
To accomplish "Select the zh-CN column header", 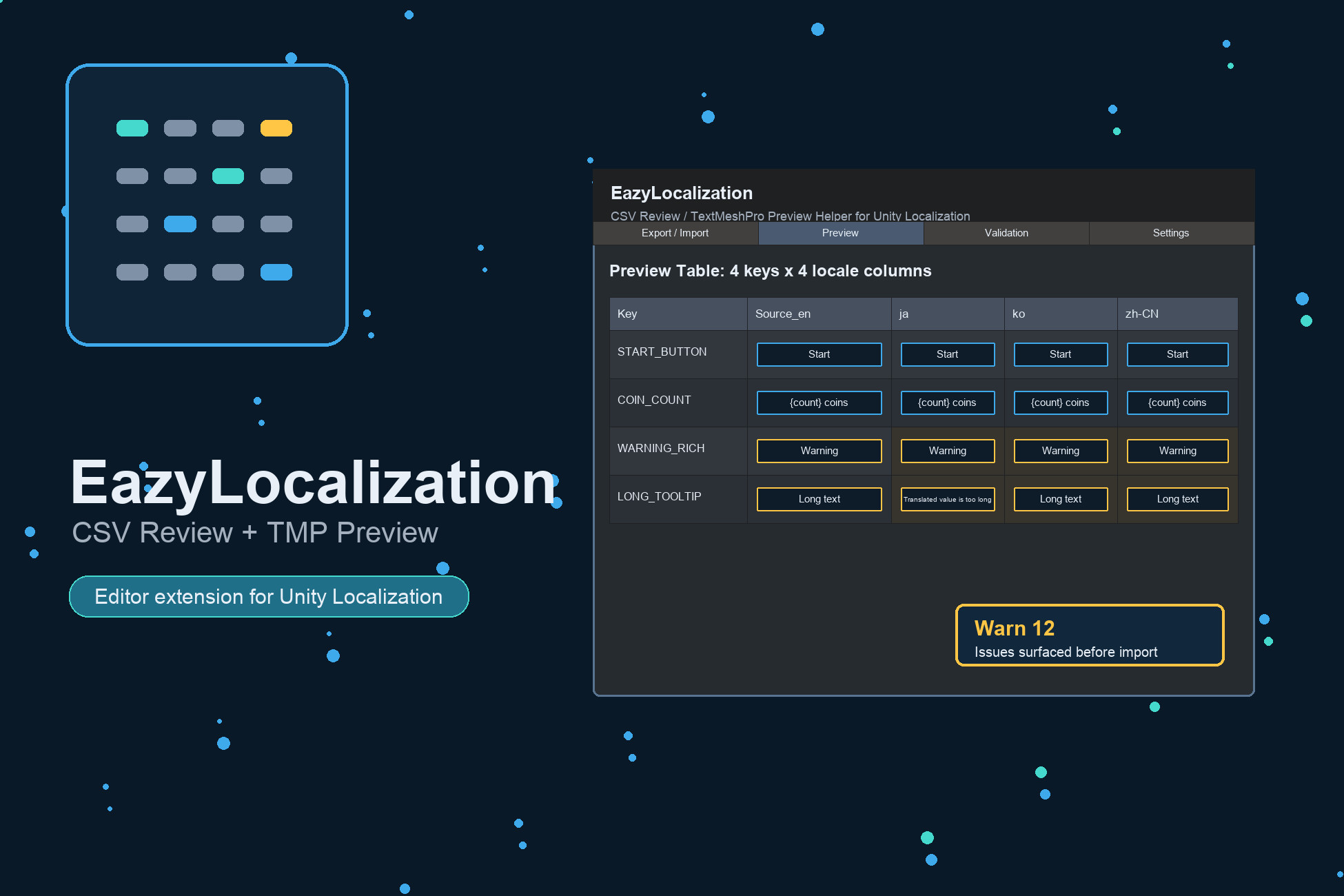I will tap(1177, 314).
